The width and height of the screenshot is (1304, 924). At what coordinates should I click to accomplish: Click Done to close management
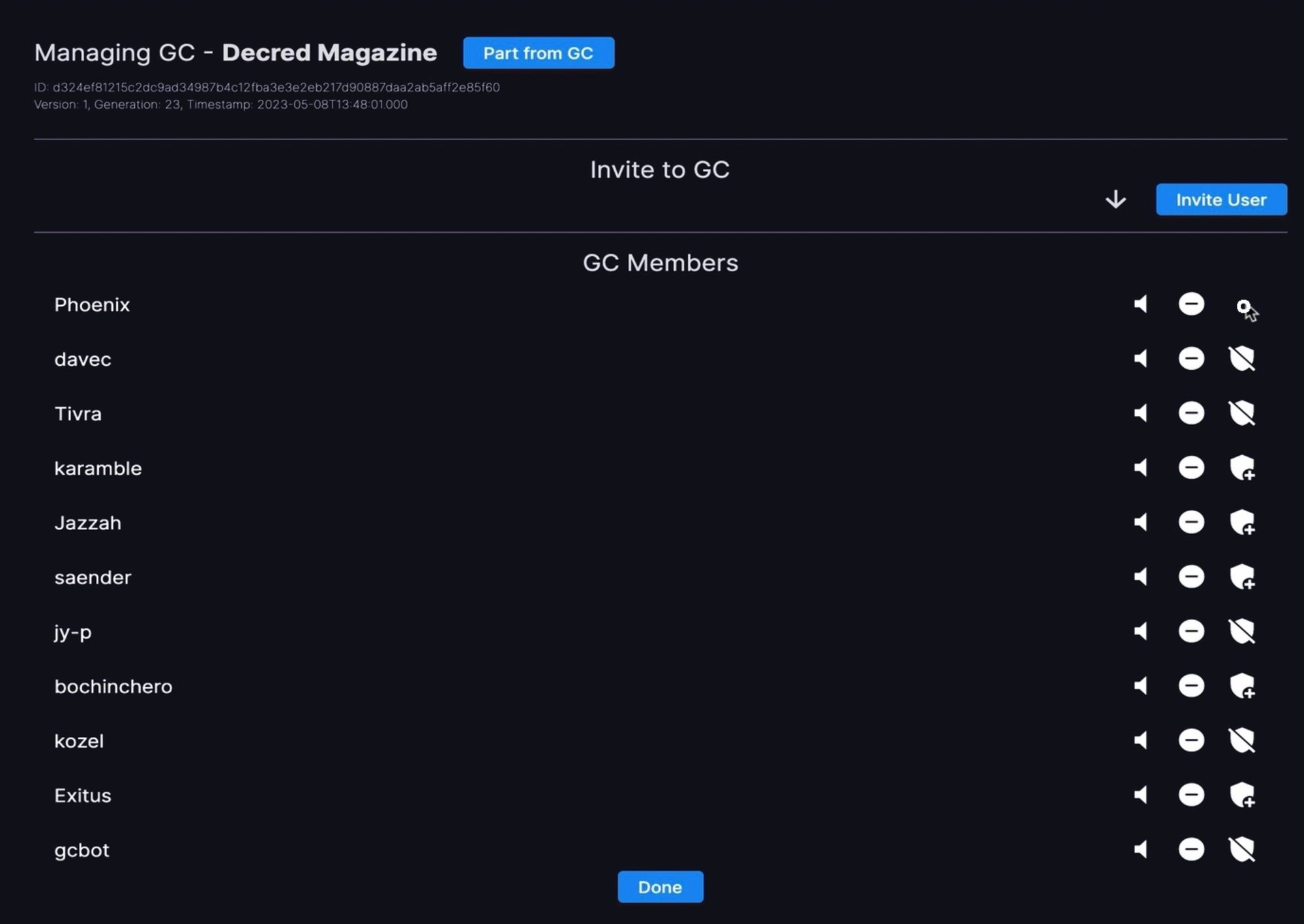click(x=660, y=887)
